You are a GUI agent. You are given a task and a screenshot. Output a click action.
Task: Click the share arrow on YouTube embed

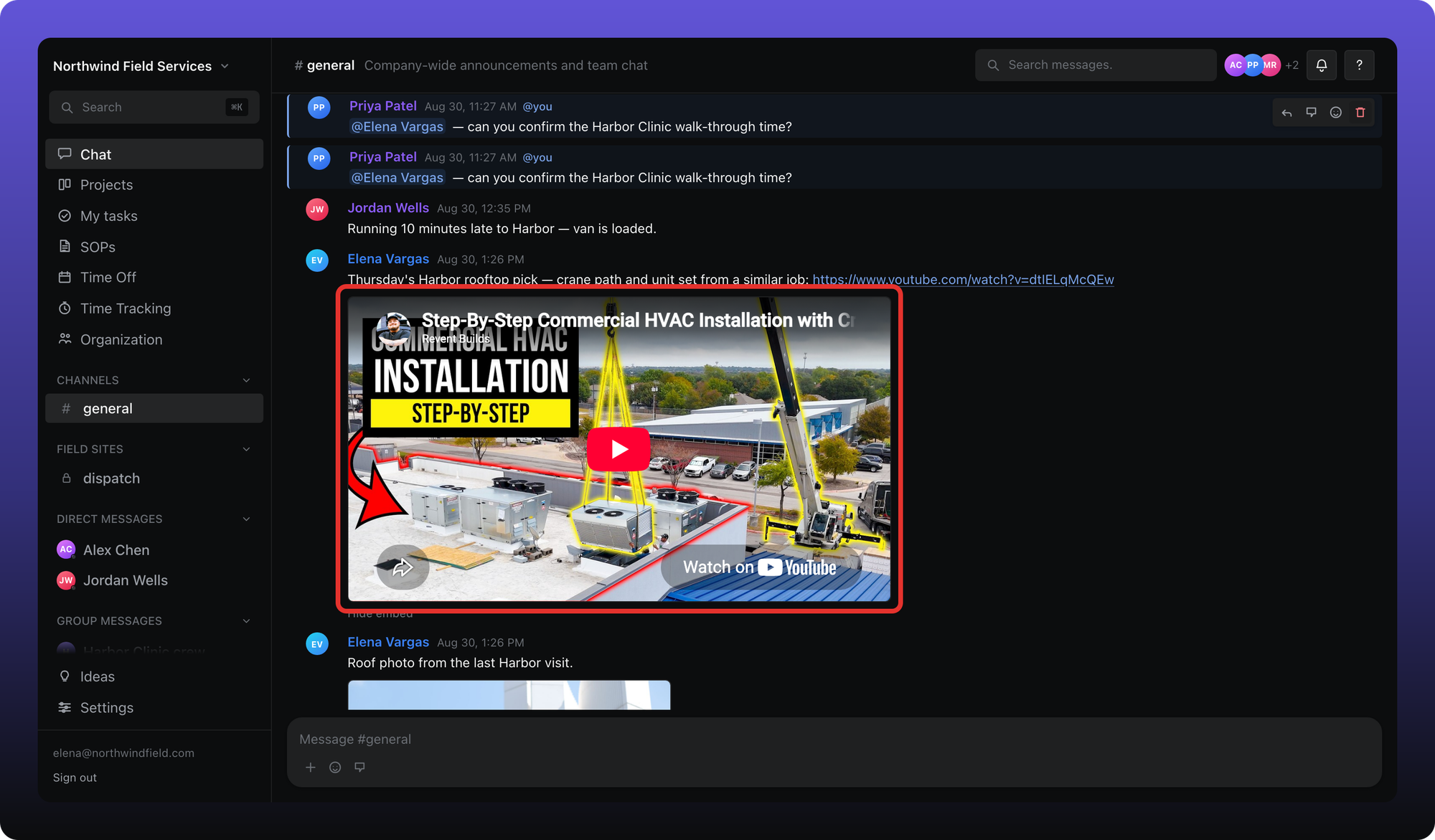[403, 567]
